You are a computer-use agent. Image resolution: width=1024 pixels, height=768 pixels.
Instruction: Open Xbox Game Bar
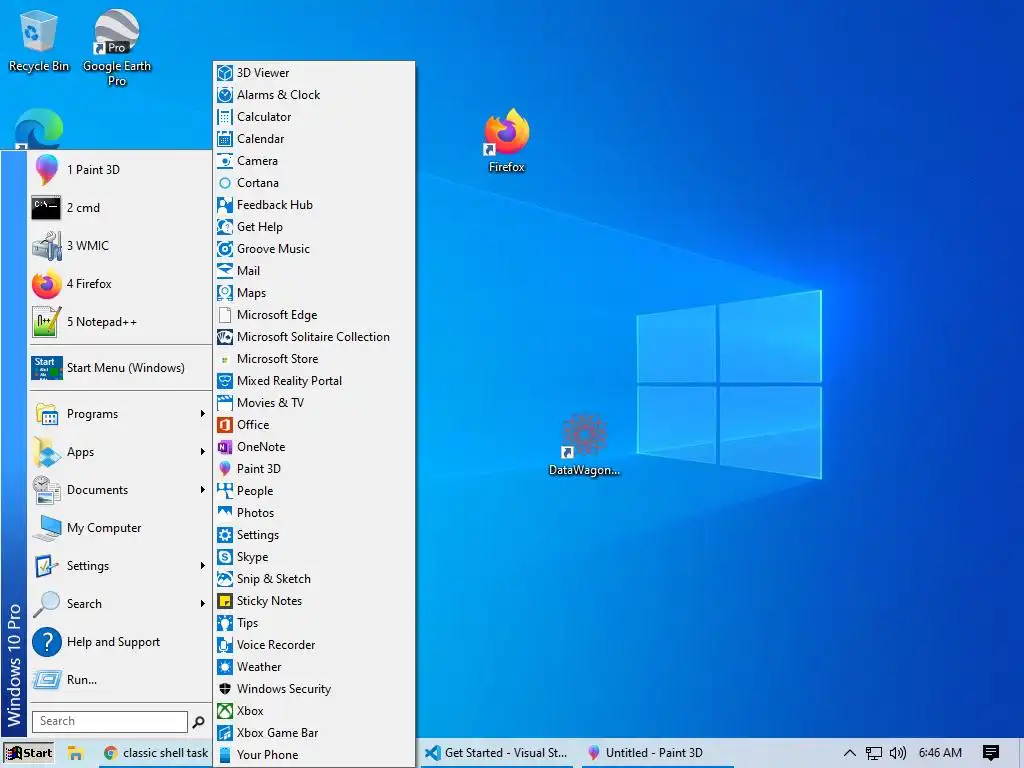point(314,733)
